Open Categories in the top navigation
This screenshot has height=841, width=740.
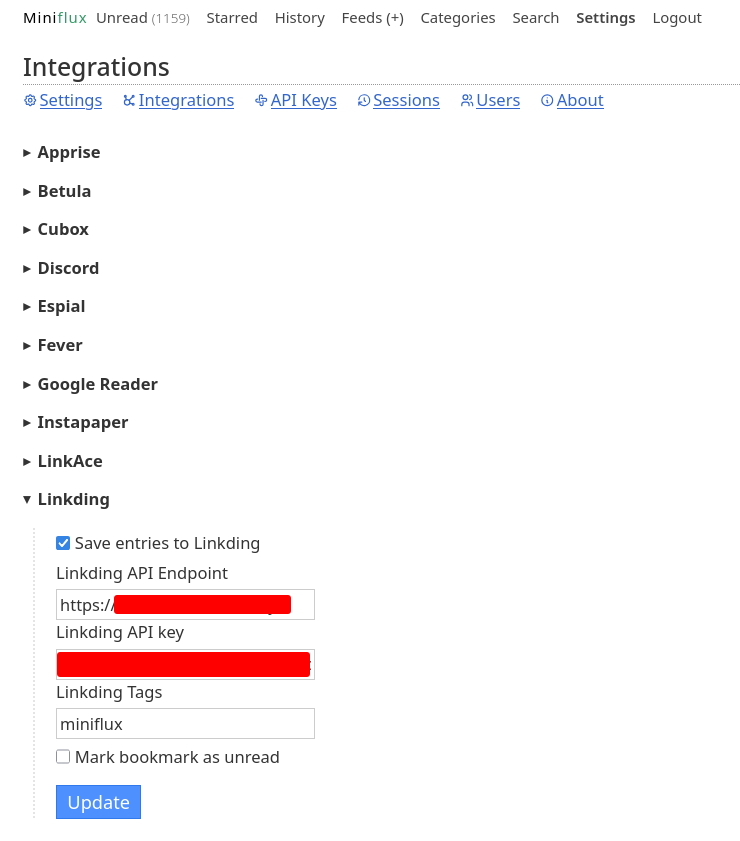click(458, 18)
